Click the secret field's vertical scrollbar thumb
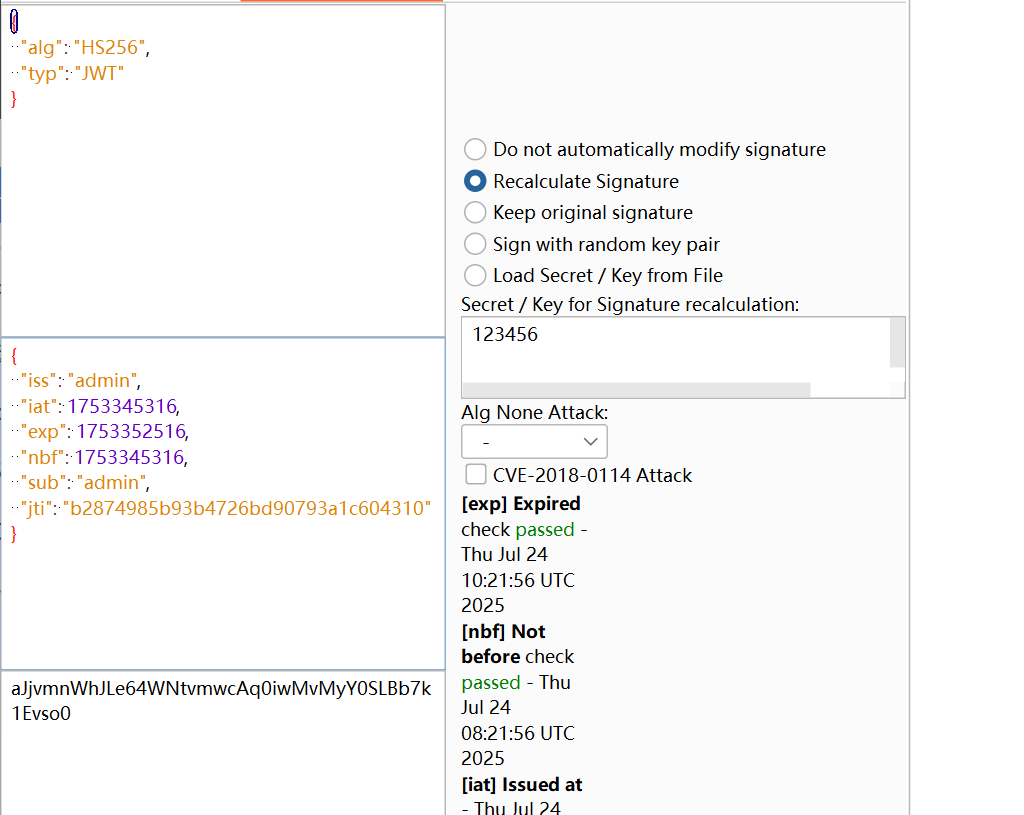Image resolution: width=1024 pixels, height=815 pixels. coord(897,342)
